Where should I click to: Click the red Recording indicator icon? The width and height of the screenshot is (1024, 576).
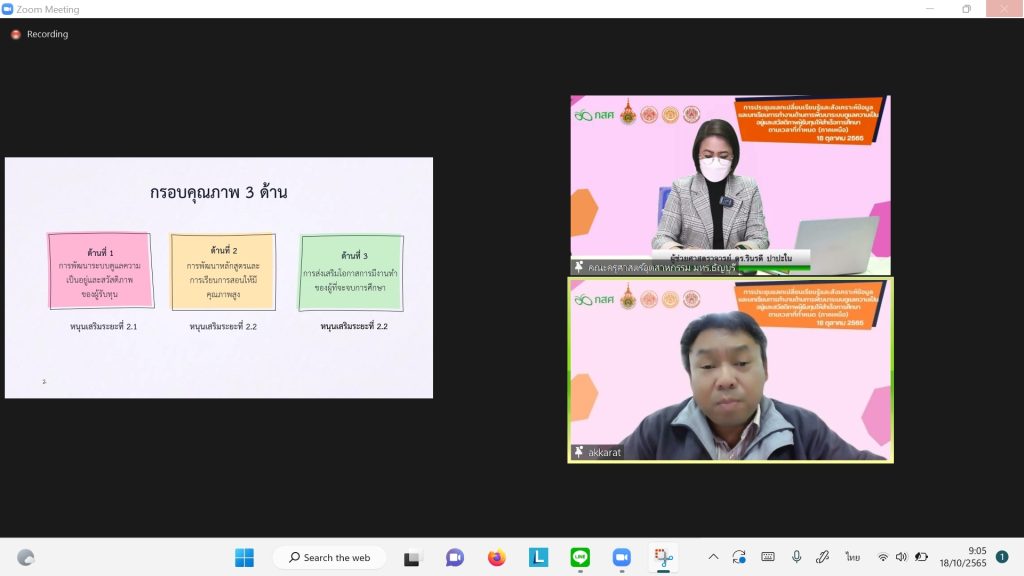coord(16,34)
